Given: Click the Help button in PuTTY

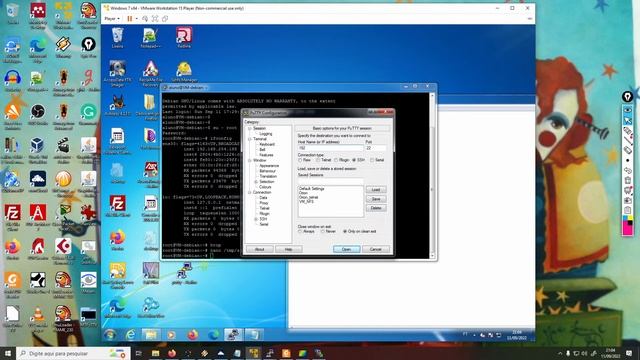Looking at the screenshot, I should (289, 249).
